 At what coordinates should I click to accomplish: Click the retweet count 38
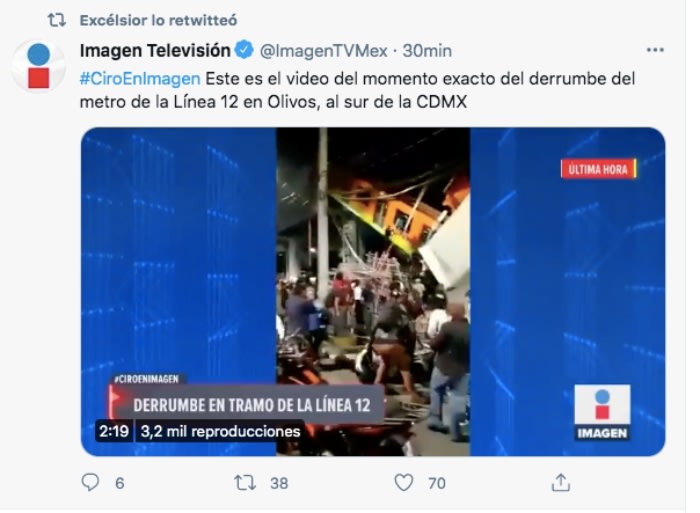(x=279, y=483)
